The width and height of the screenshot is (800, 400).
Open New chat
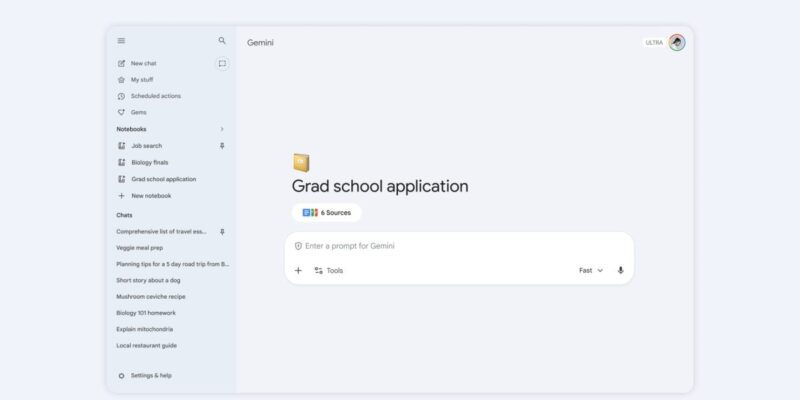143,63
